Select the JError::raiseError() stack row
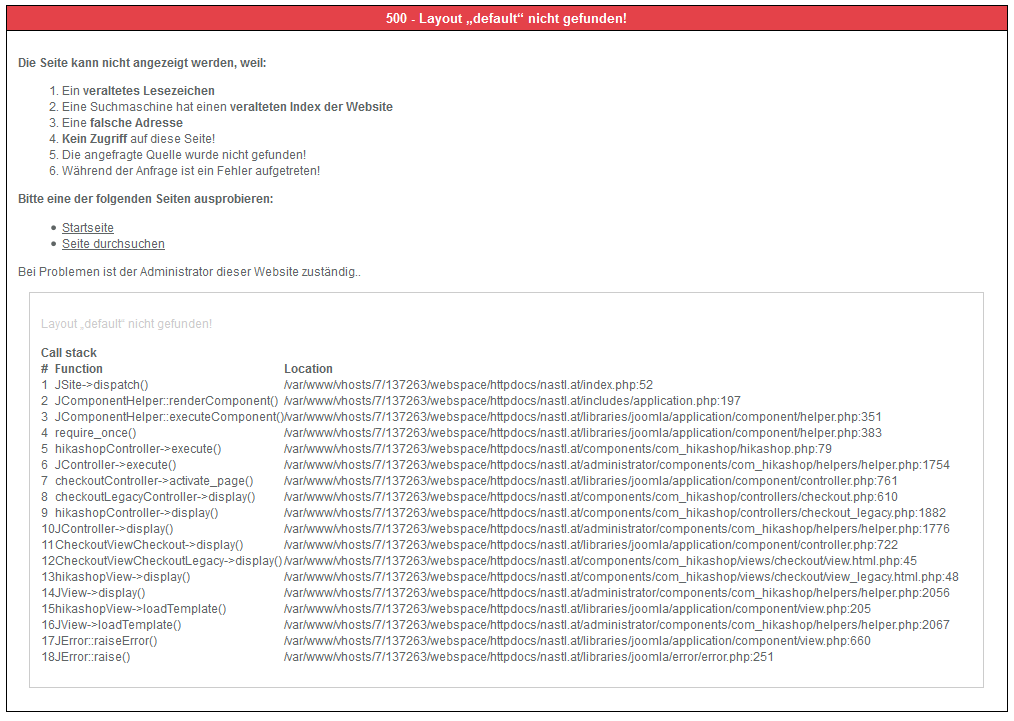Screen dimensions: 1014x721 click(106, 641)
